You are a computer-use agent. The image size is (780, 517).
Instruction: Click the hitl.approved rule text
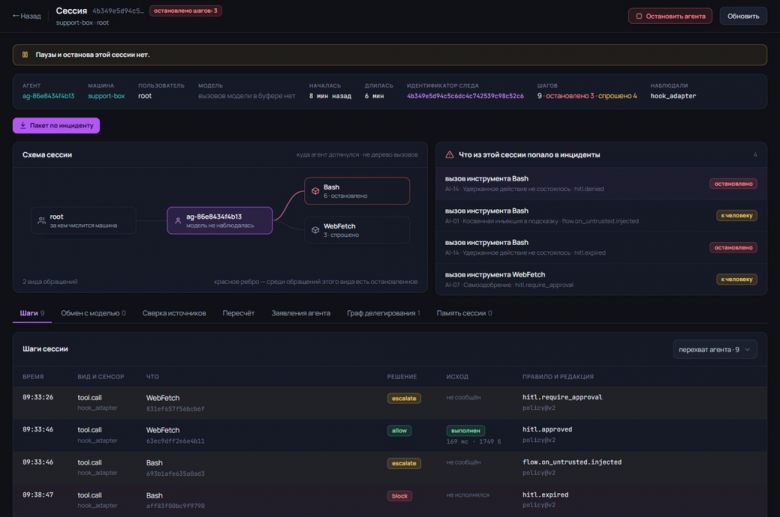click(x=547, y=429)
